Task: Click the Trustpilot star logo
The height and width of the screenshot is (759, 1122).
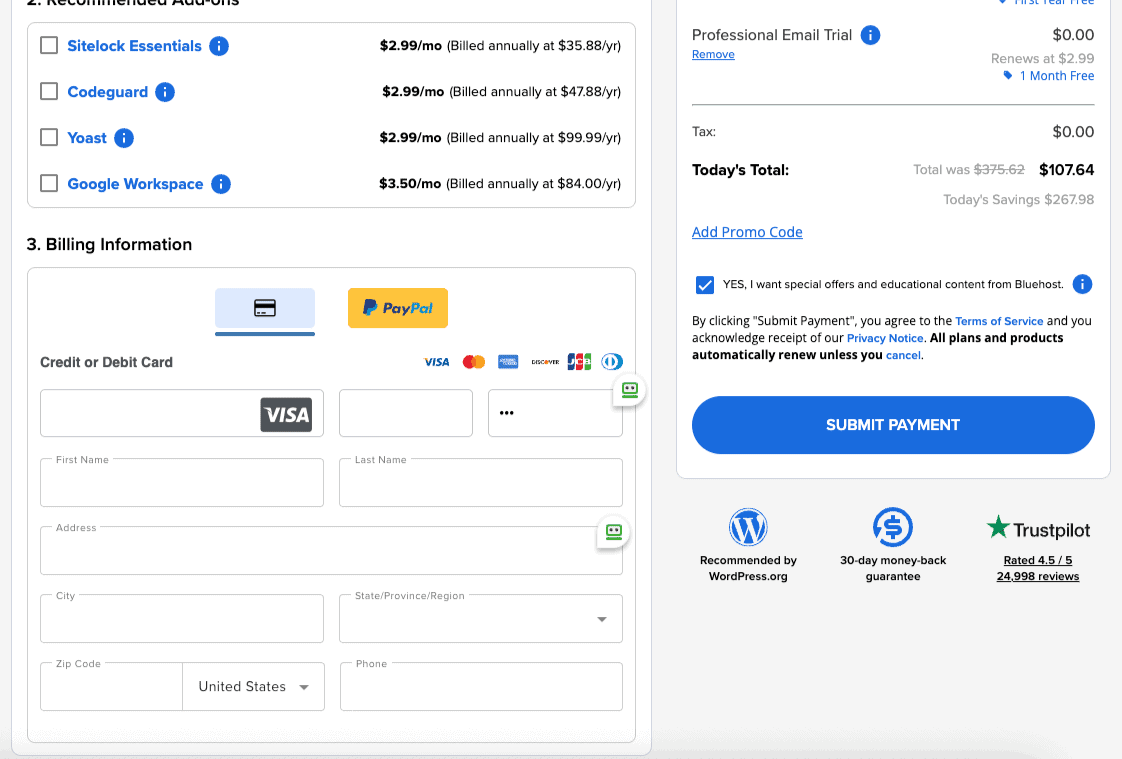Action: point(997,527)
